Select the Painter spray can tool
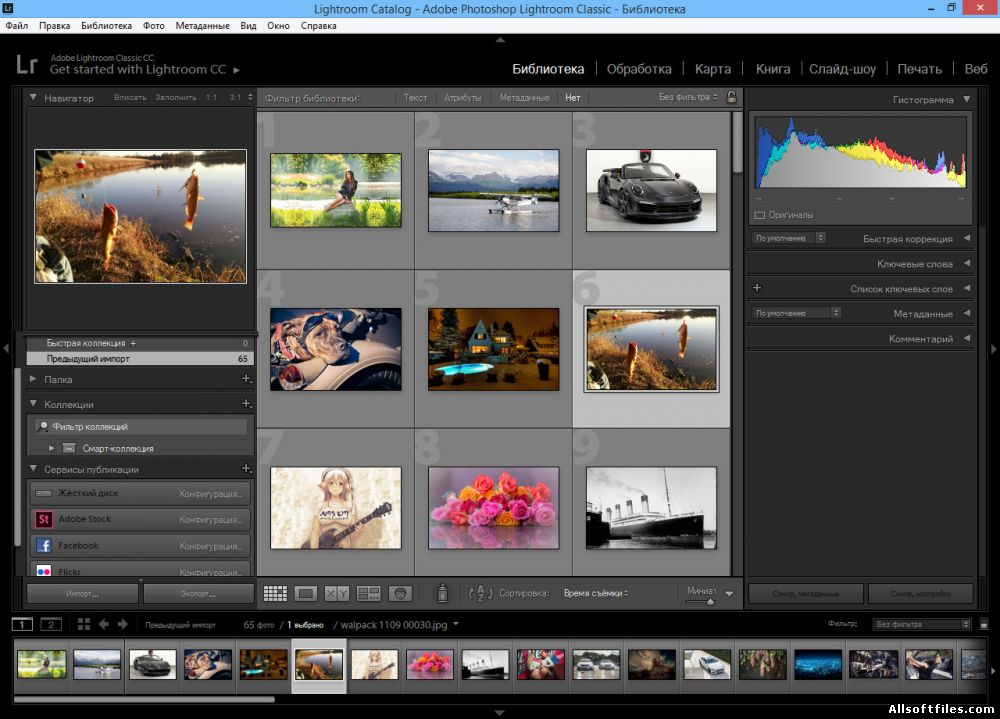 tap(442, 593)
